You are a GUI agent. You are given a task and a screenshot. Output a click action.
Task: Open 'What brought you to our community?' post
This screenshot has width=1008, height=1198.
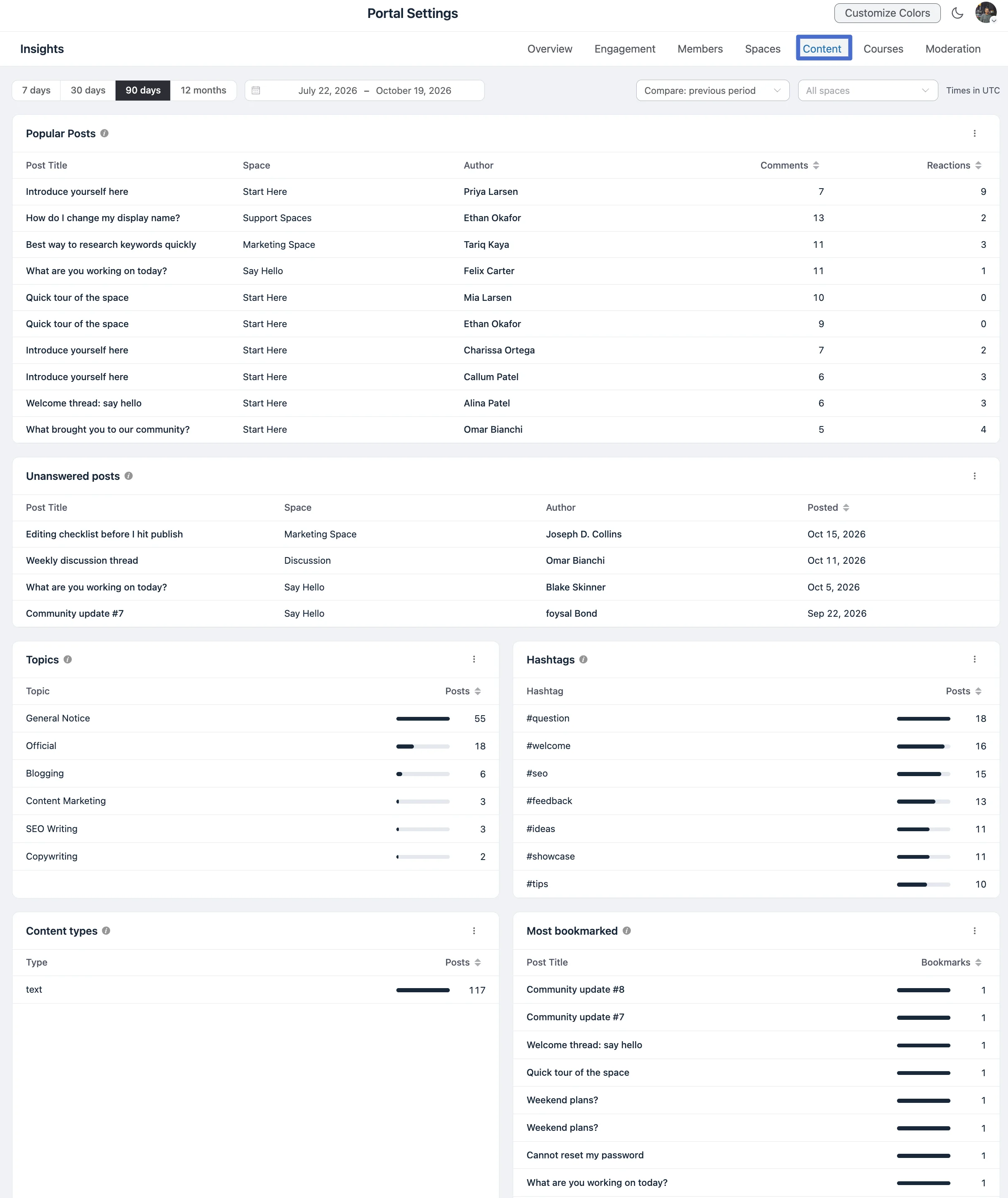click(107, 429)
